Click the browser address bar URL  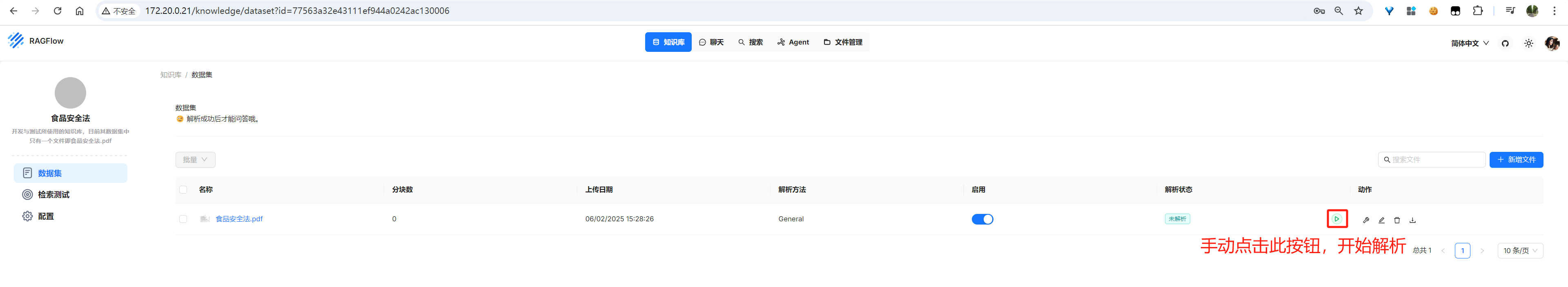pyautogui.click(x=297, y=11)
